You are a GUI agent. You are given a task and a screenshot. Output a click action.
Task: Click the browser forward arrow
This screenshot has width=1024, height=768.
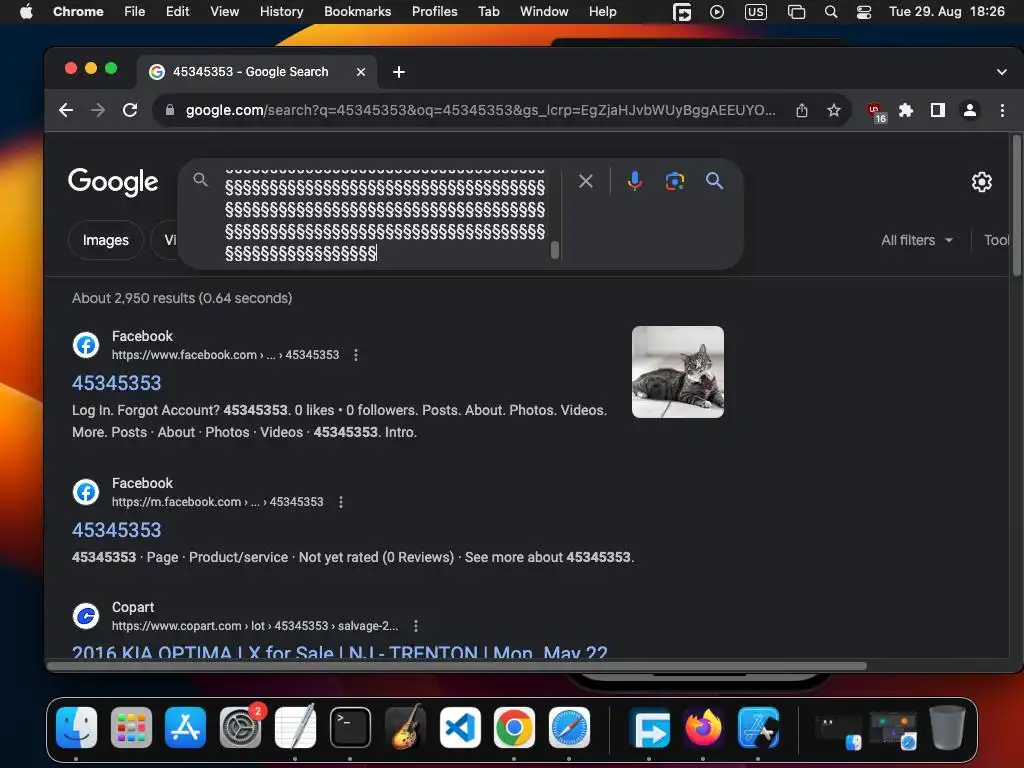coord(98,110)
